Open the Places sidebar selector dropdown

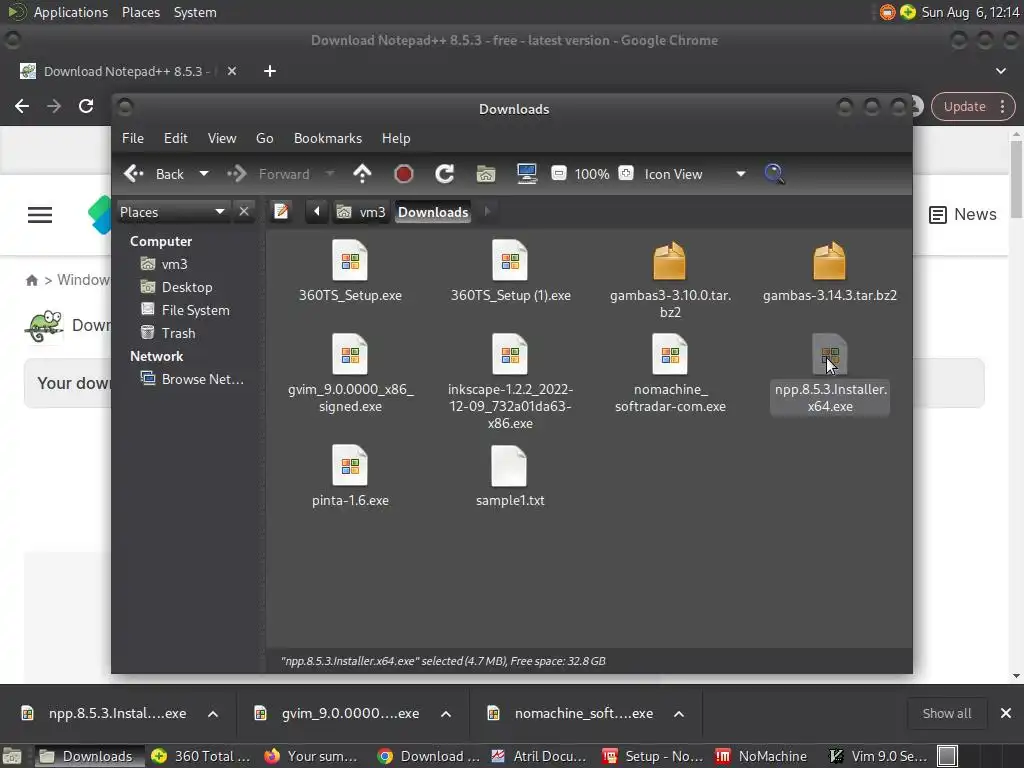pyautogui.click(x=172, y=212)
